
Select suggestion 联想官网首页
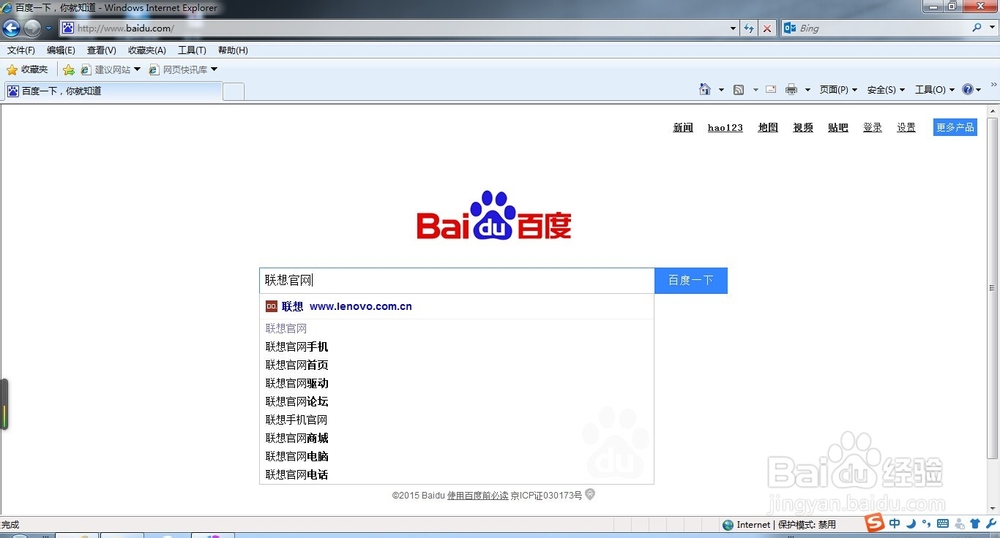(x=457, y=365)
